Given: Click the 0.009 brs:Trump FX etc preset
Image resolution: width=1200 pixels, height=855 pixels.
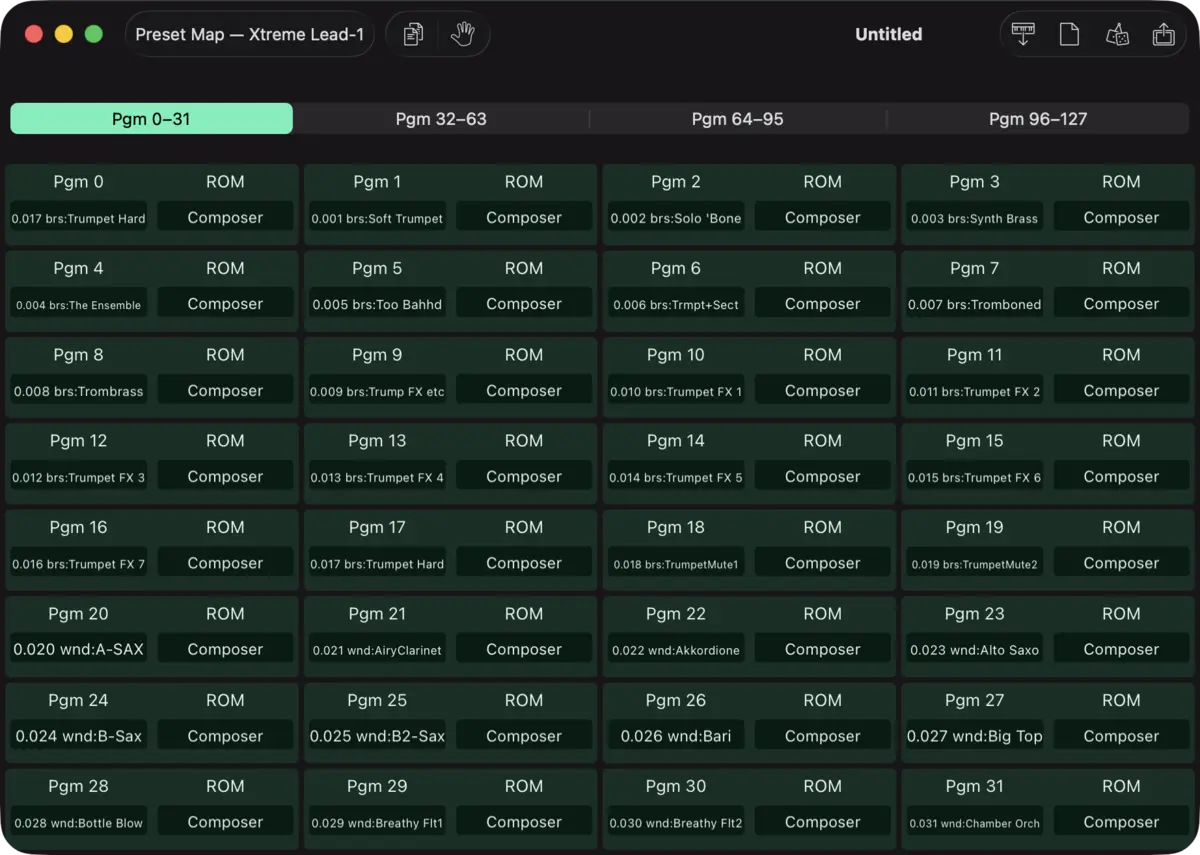Looking at the screenshot, I should [x=377, y=391].
